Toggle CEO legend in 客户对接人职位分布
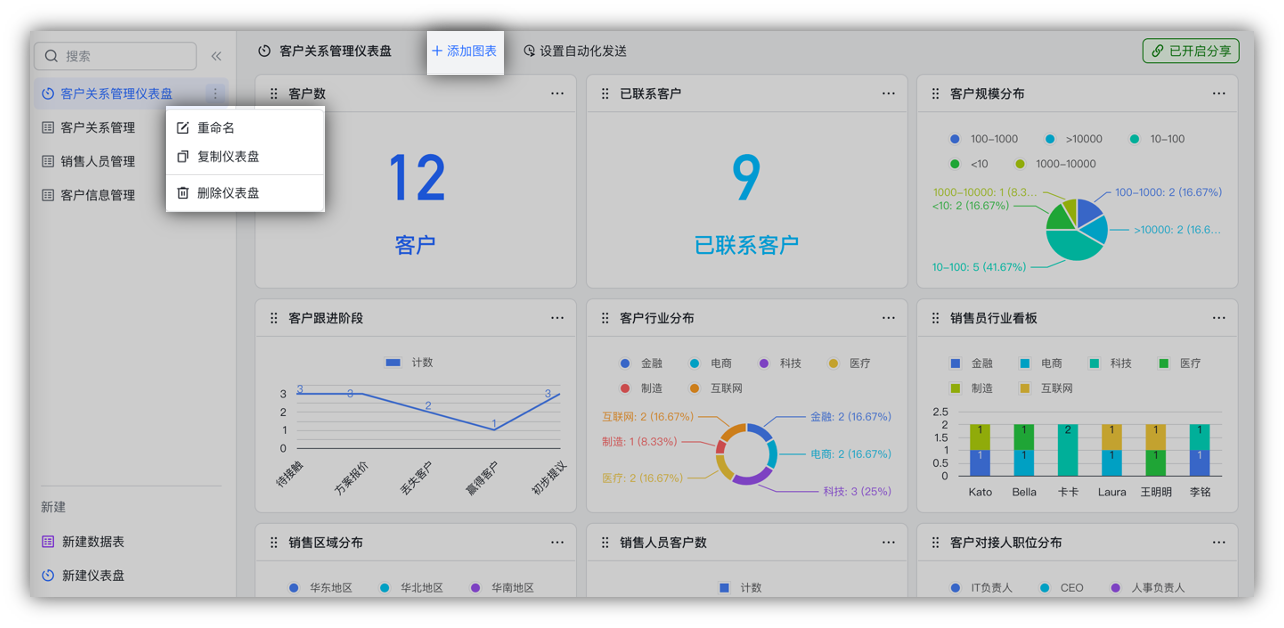This screenshot has height=628, width=1284. point(1061,588)
